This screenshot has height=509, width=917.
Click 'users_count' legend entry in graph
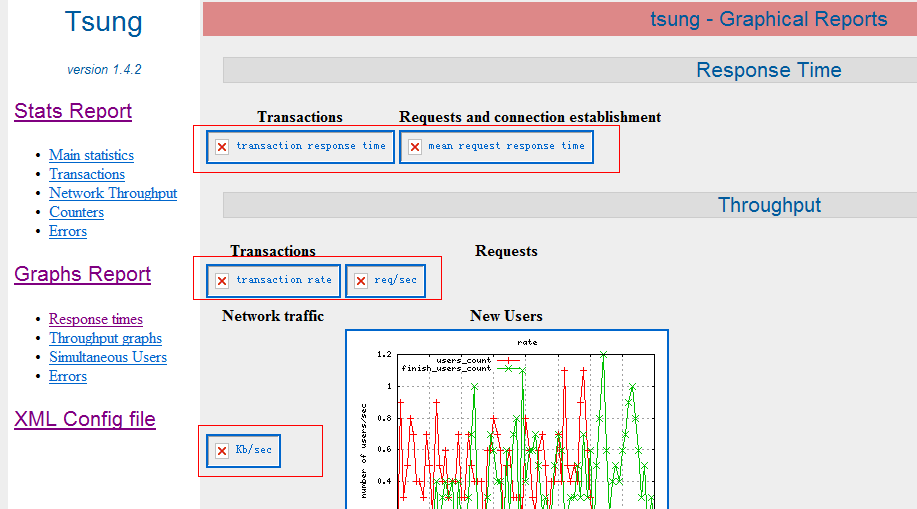click(x=464, y=360)
